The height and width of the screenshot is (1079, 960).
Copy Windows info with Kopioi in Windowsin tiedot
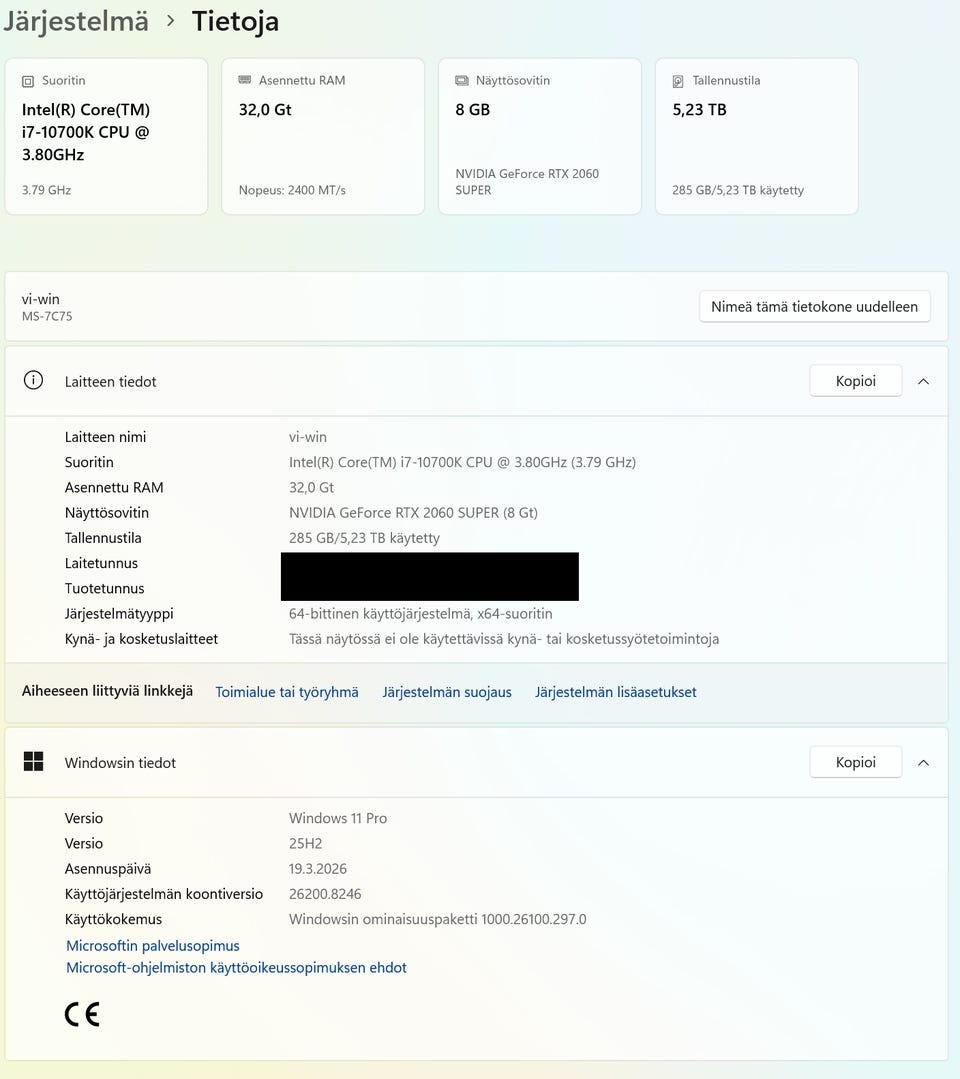click(855, 762)
